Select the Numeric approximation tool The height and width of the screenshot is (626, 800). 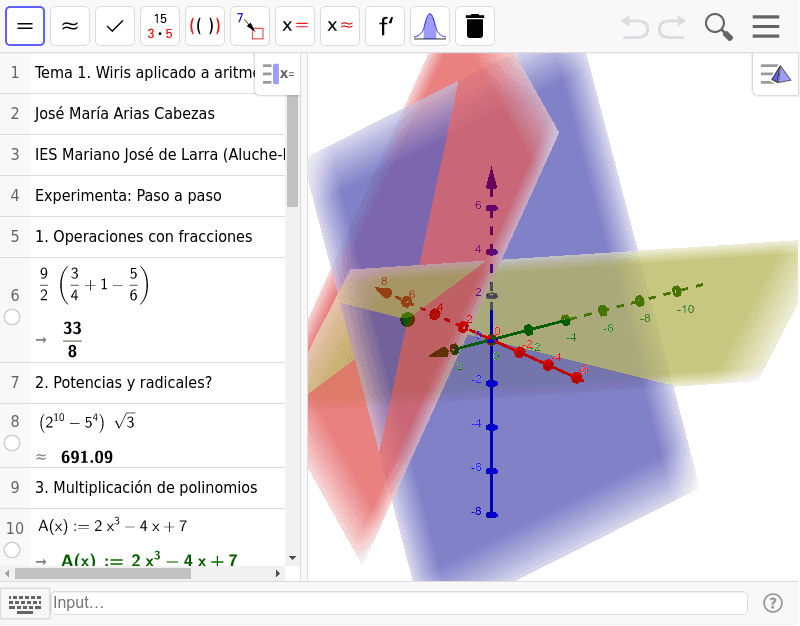[x=69, y=26]
